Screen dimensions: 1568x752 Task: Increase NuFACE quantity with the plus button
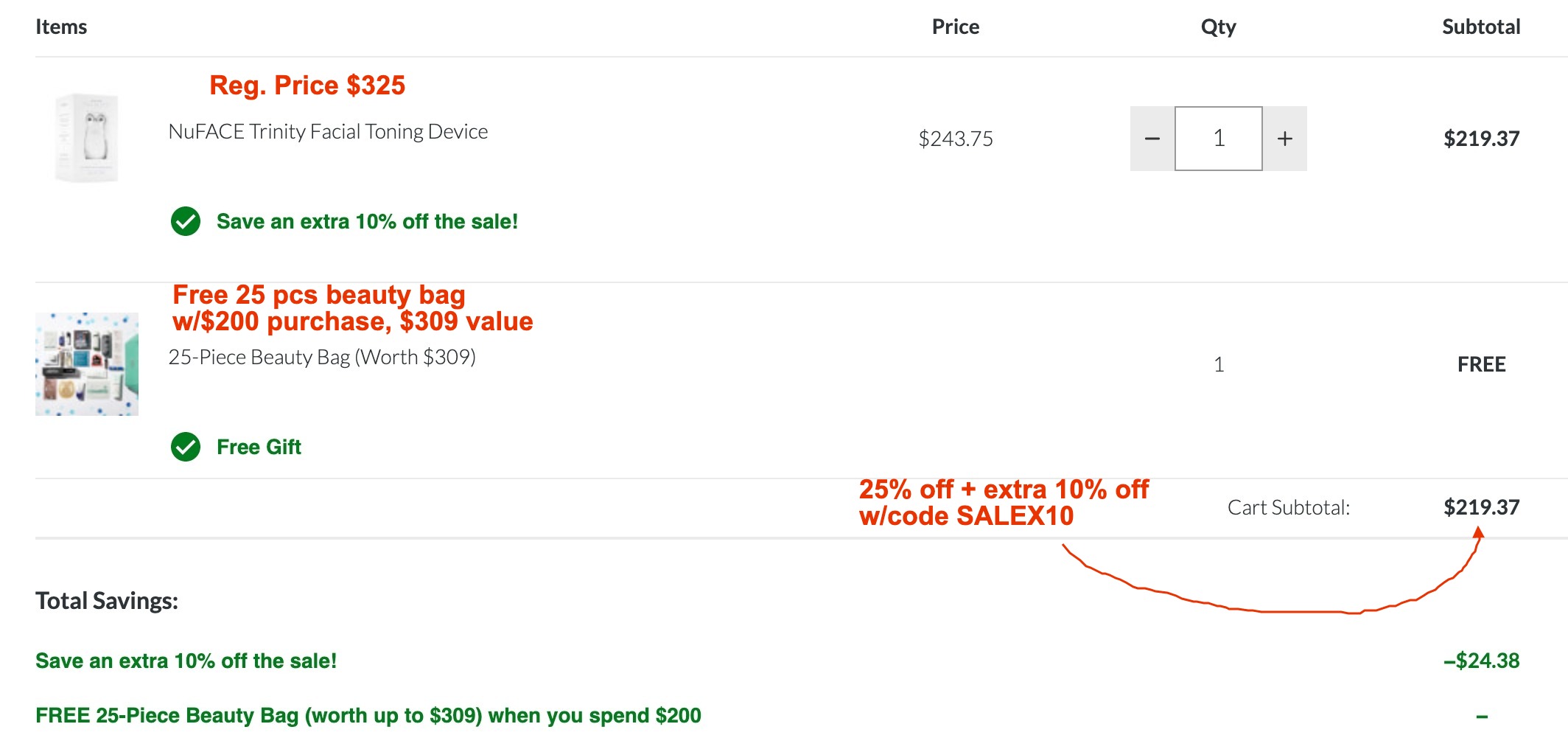(1285, 139)
